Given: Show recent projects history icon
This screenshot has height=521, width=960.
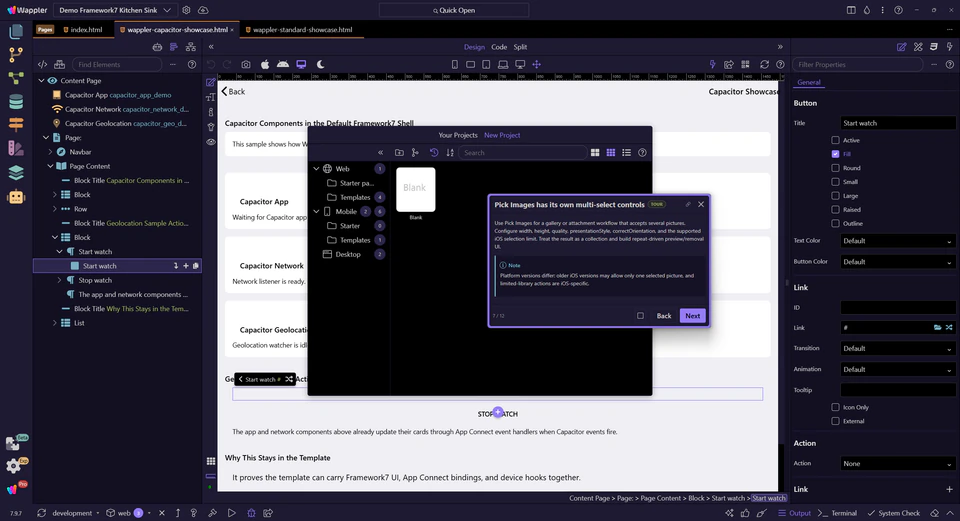Looking at the screenshot, I should point(433,152).
